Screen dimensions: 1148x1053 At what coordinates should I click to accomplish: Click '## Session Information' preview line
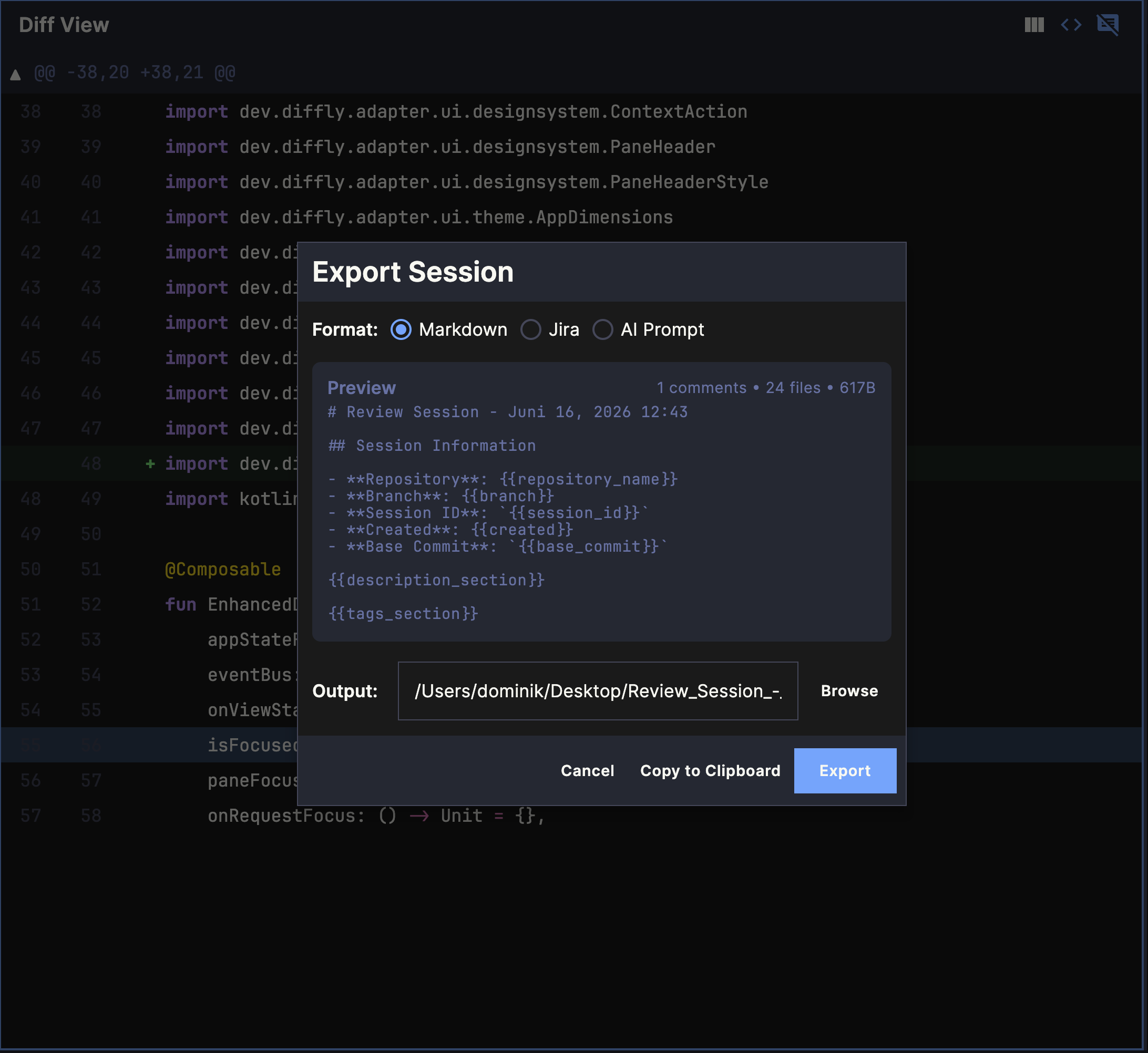point(432,446)
